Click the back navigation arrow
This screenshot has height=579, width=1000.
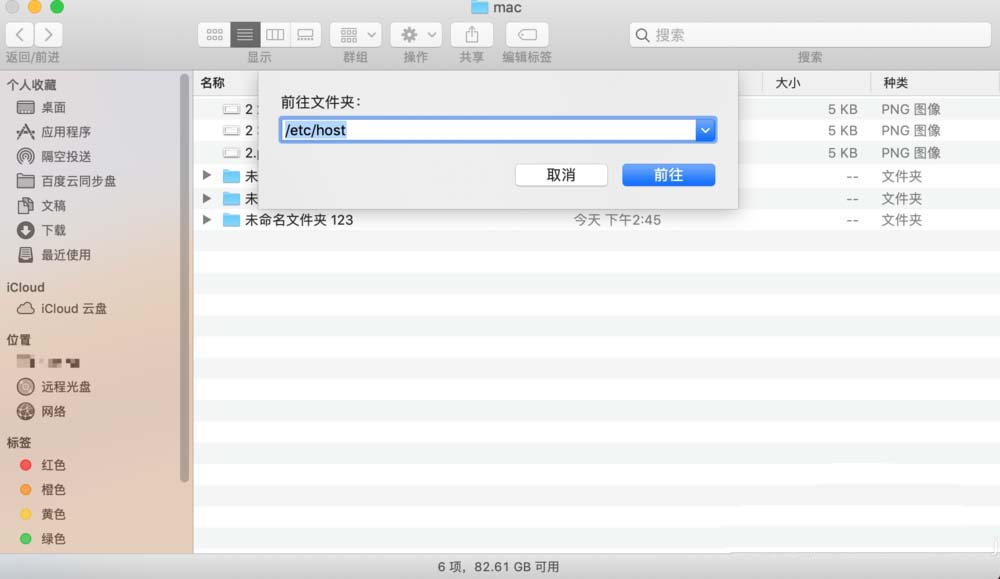coord(19,33)
